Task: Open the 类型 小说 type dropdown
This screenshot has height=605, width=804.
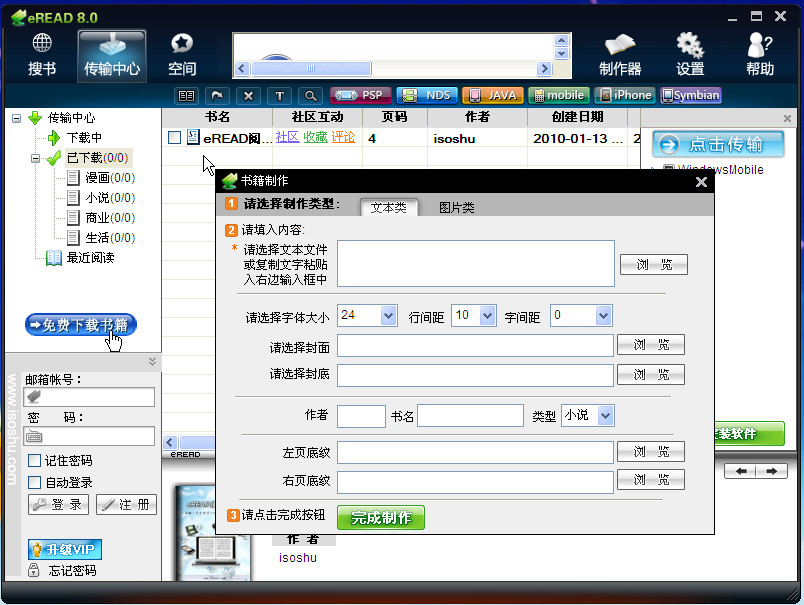Action: [606, 415]
